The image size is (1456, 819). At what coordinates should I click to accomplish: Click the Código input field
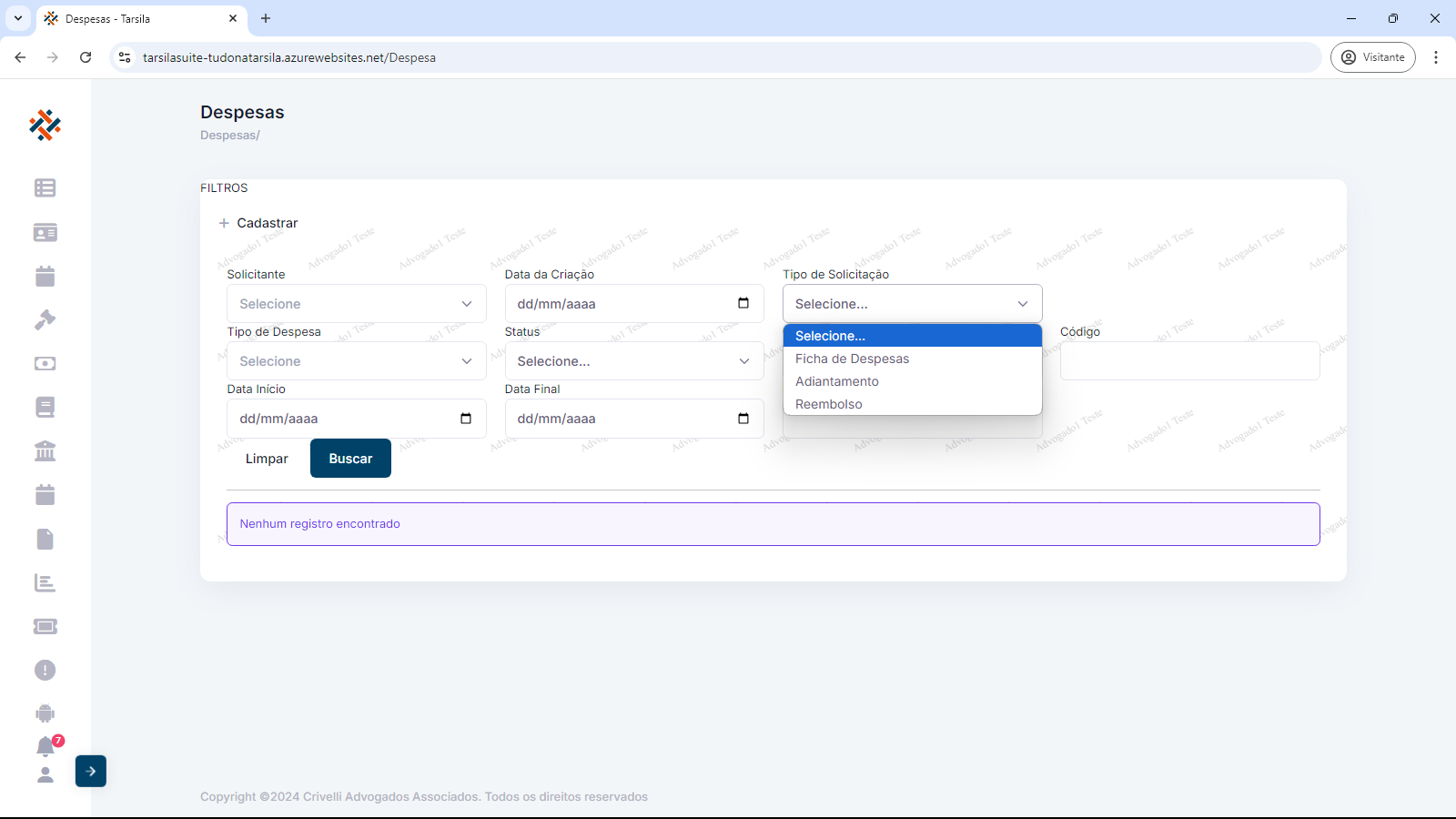(1189, 361)
